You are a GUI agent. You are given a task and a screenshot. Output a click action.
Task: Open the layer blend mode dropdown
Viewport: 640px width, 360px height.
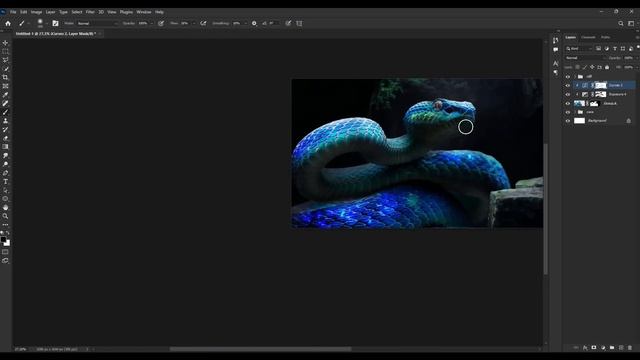585,58
